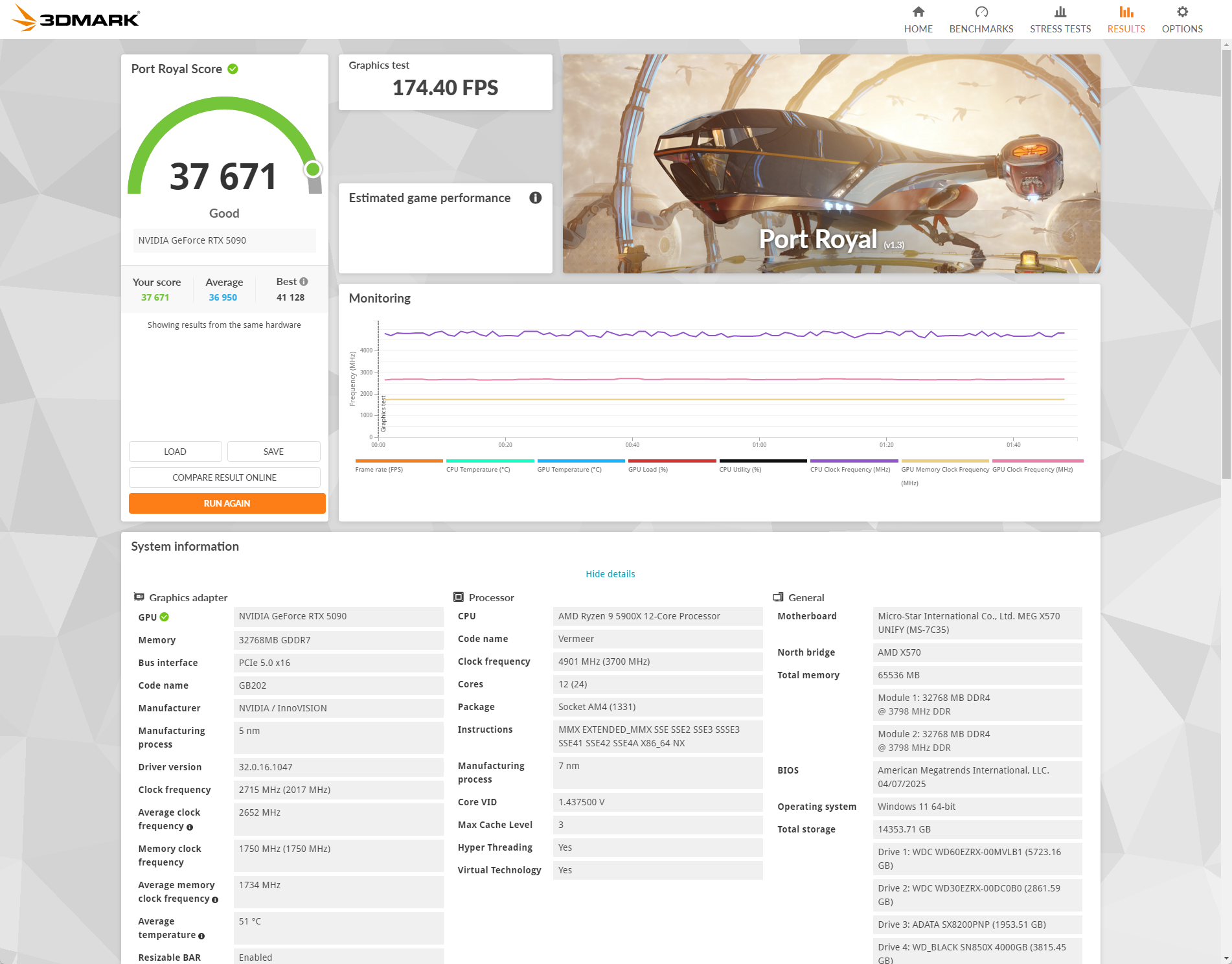The height and width of the screenshot is (964, 1232).
Task: Click the Drive 3 ADATA SX8200PNP entry
Action: (x=977, y=924)
